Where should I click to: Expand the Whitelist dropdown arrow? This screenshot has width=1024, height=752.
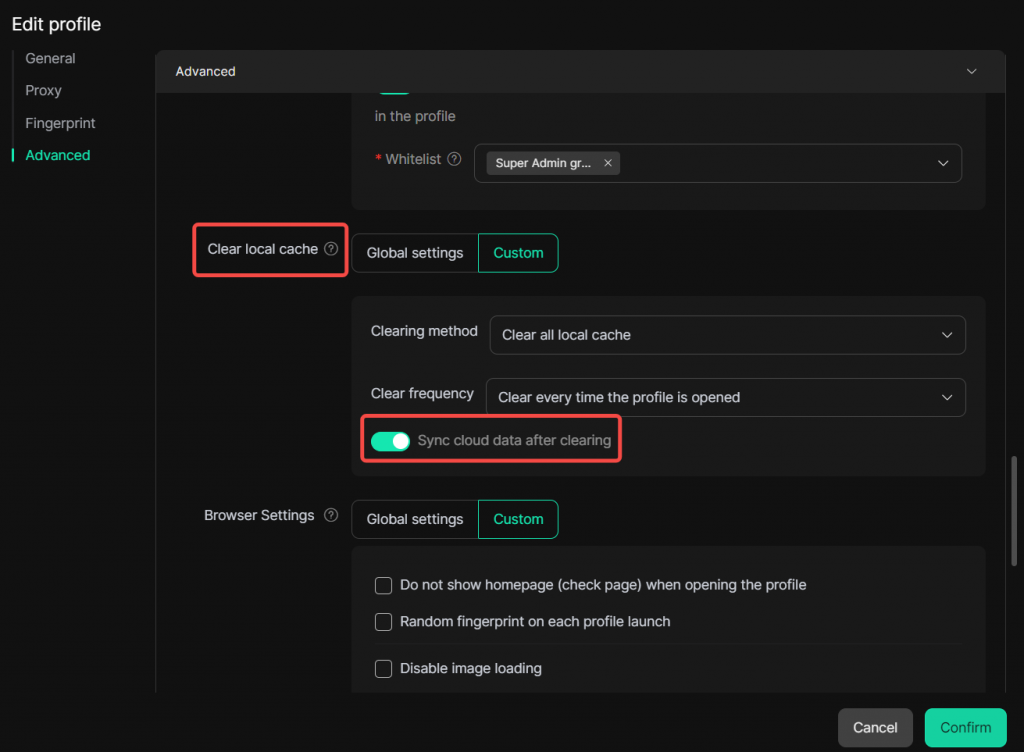pyautogui.click(x=943, y=163)
